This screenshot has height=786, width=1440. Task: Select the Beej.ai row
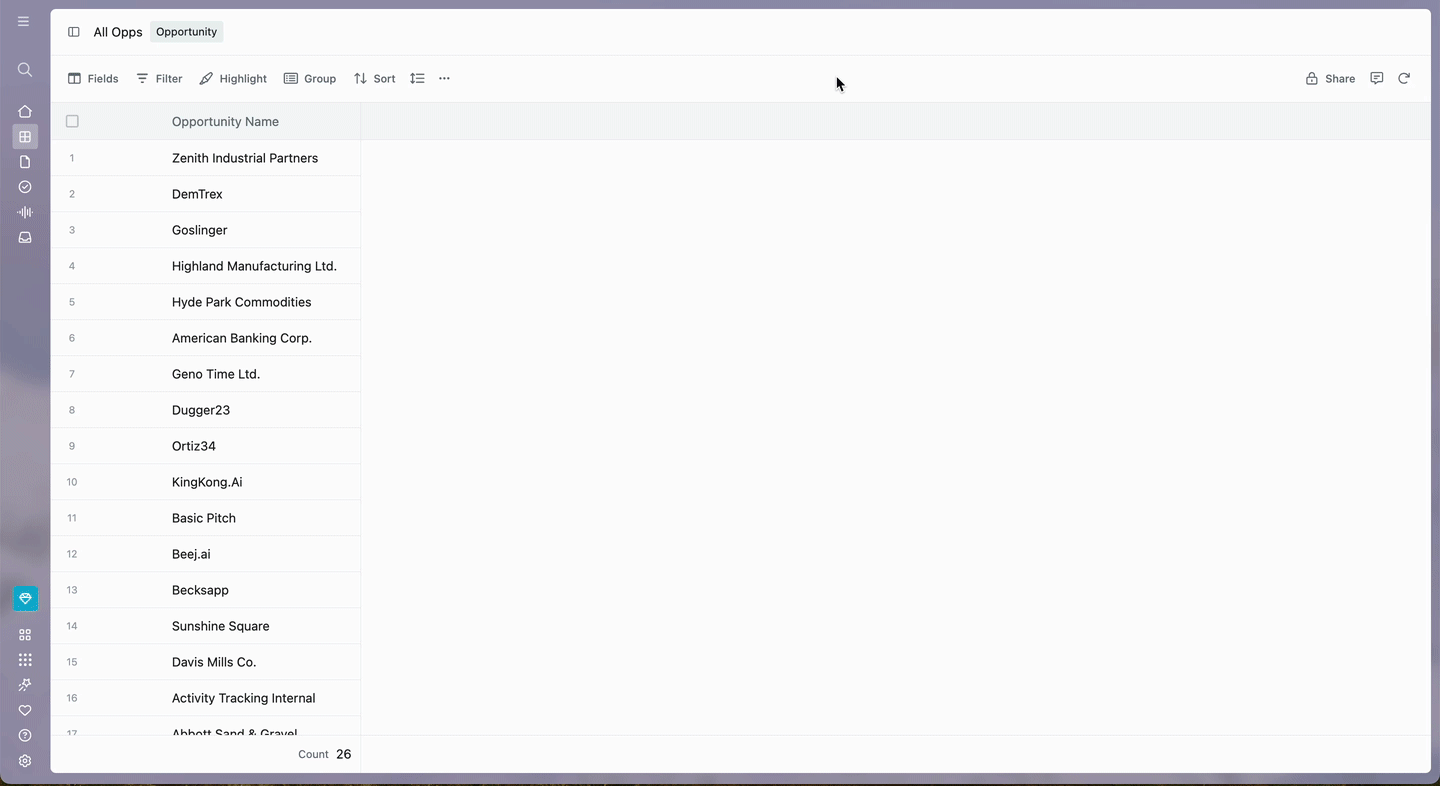(x=205, y=554)
